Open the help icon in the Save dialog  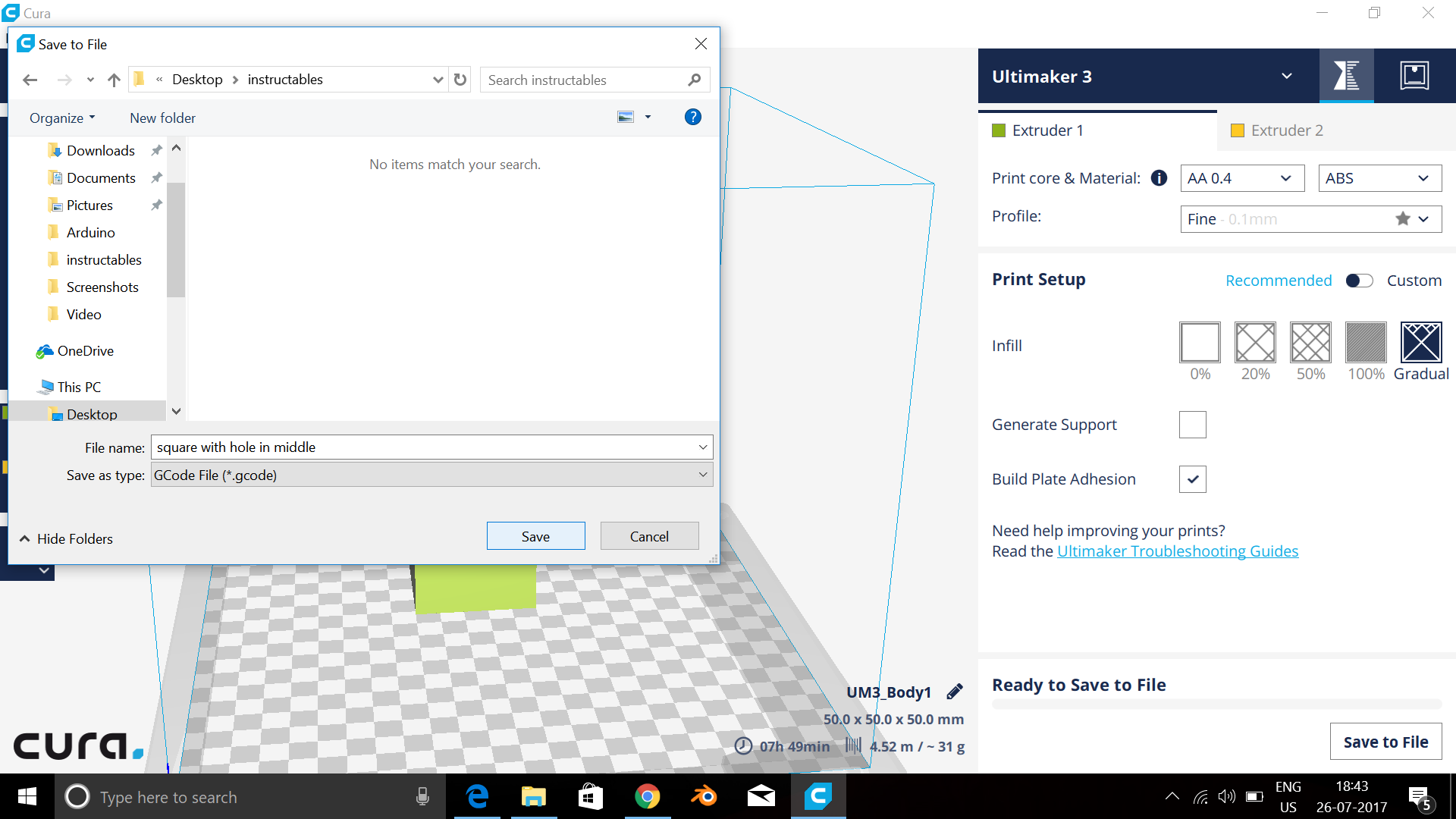(x=692, y=117)
